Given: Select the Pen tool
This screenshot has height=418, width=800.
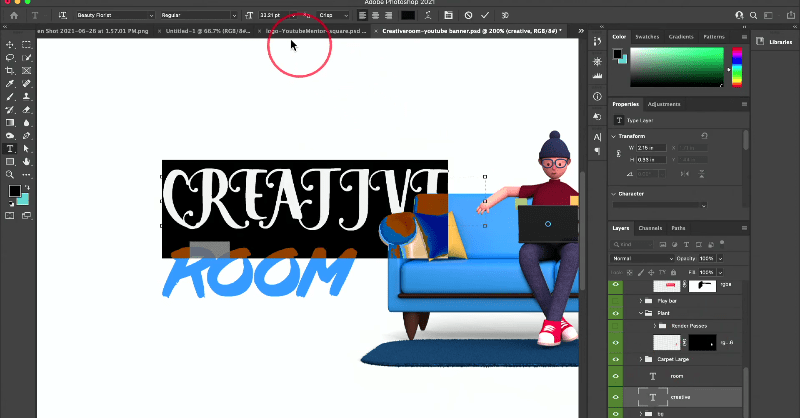Looking at the screenshot, I should (x=27, y=136).
